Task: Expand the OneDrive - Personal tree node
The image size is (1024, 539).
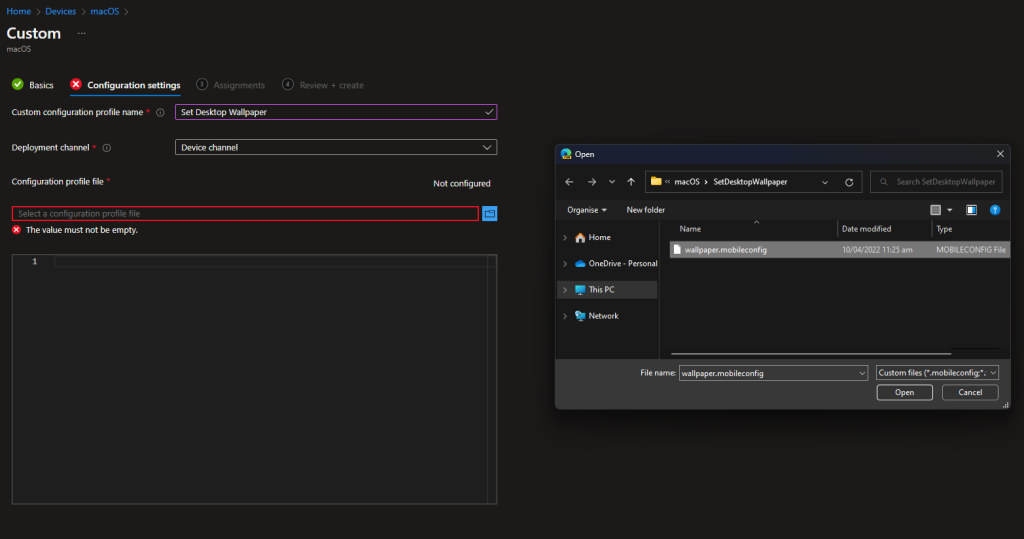Action: click(565, 264)
